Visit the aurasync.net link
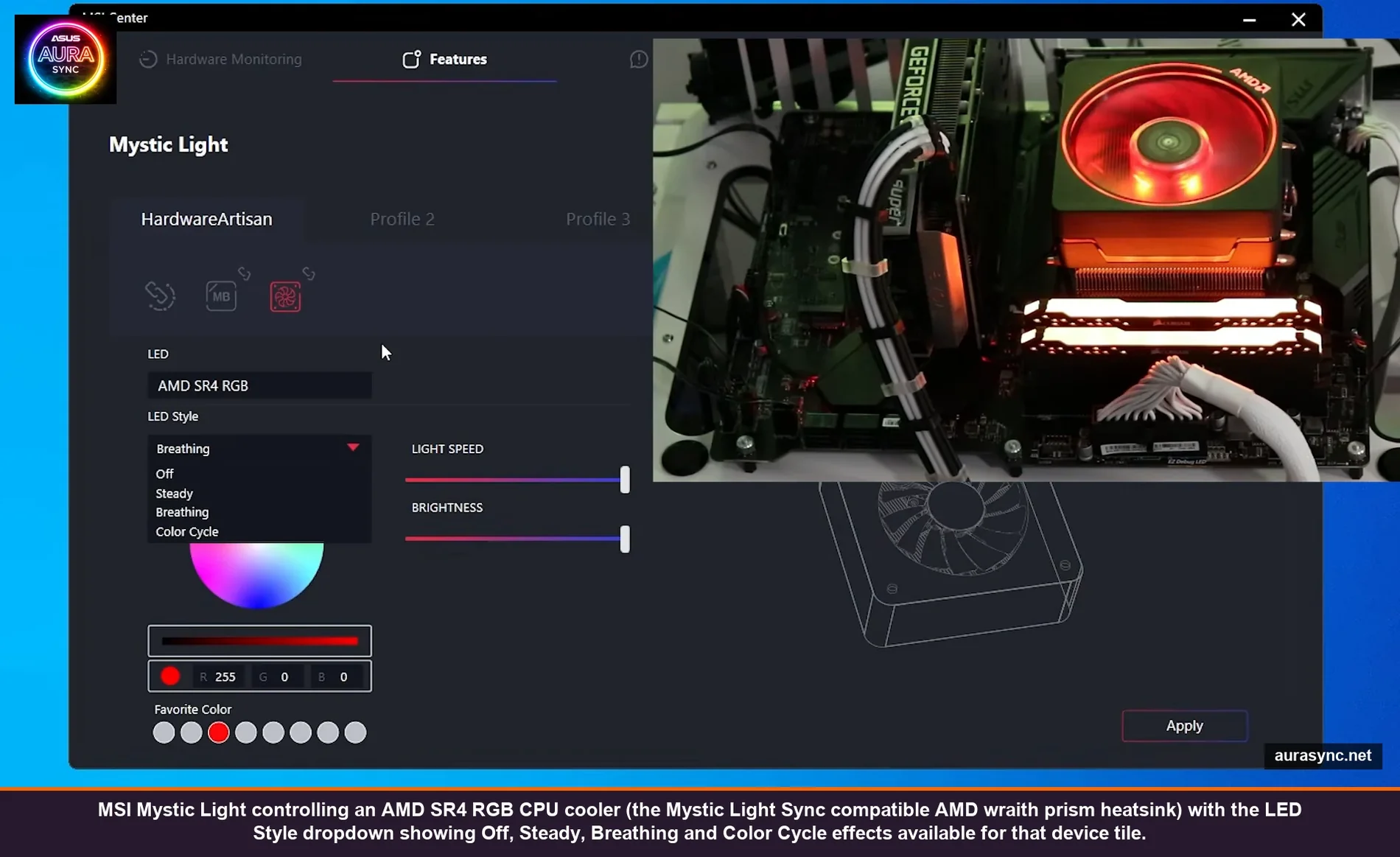This screenshot has height=857, width=1400. coord(1321,755)
